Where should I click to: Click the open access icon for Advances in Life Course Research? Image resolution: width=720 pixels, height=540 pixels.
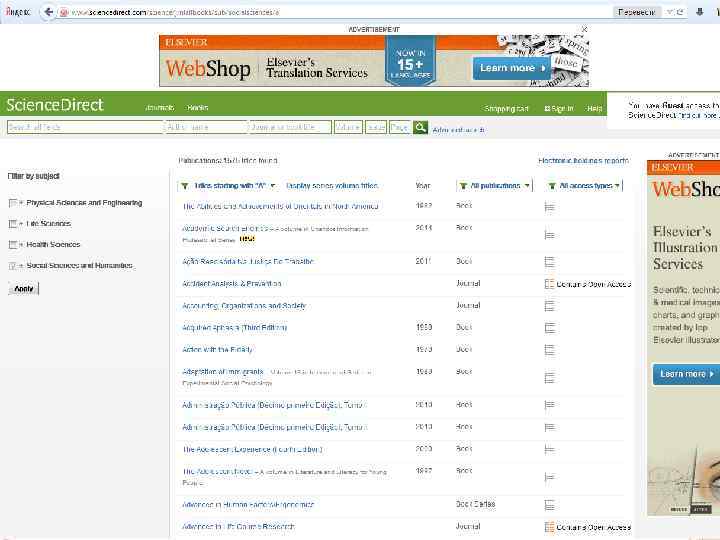[x=549, y=527]
